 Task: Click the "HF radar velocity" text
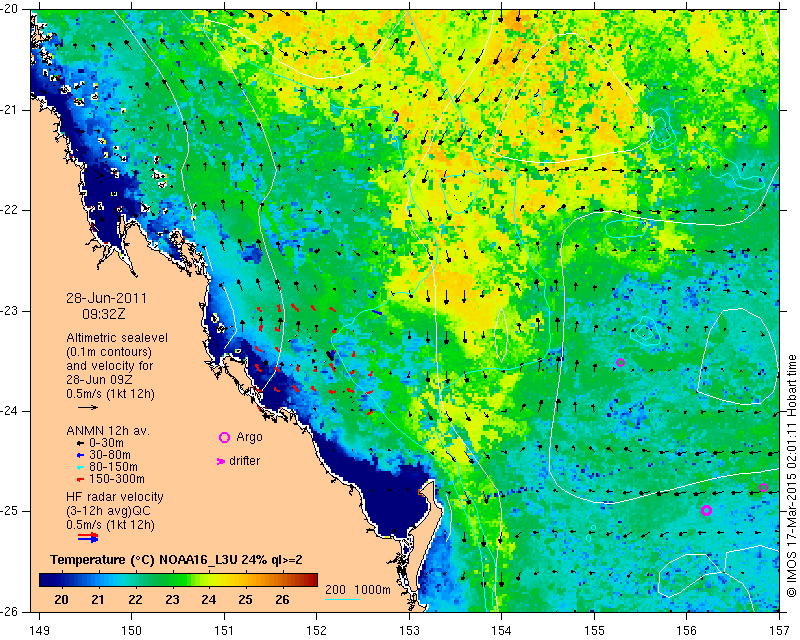[x=115, y=497]
